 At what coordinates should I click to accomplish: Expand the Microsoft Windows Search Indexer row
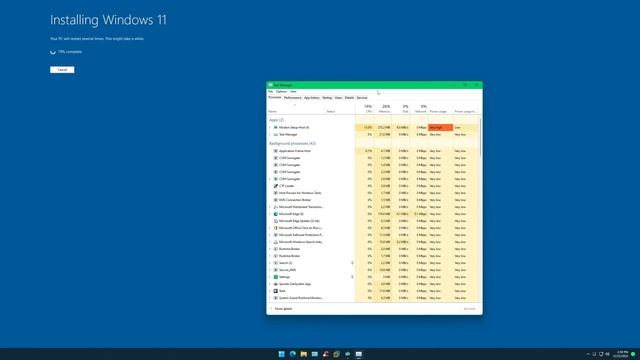tap(270, 242)
